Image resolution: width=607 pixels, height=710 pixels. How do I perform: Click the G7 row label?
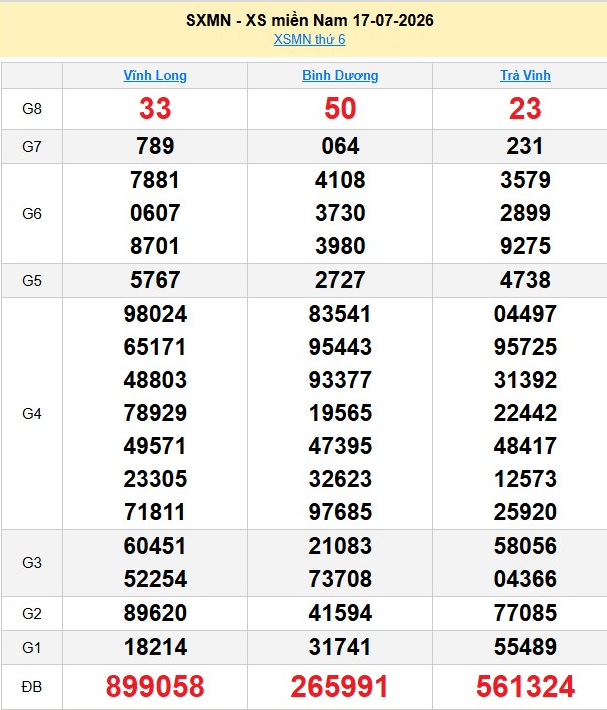click(32, 147)
